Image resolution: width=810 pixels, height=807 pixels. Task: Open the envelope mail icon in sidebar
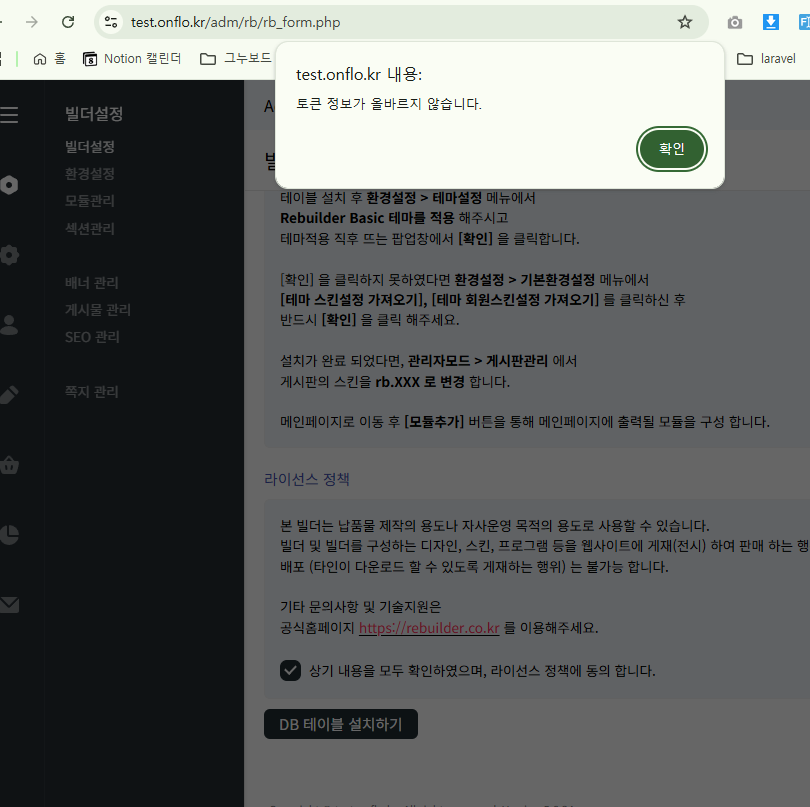9,605
